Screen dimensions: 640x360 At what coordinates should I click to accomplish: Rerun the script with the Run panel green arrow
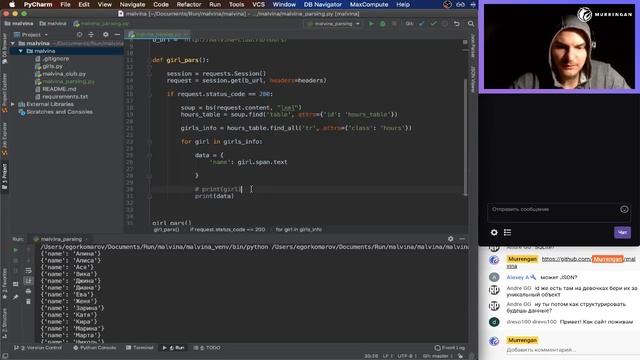(x=16, y=249)
